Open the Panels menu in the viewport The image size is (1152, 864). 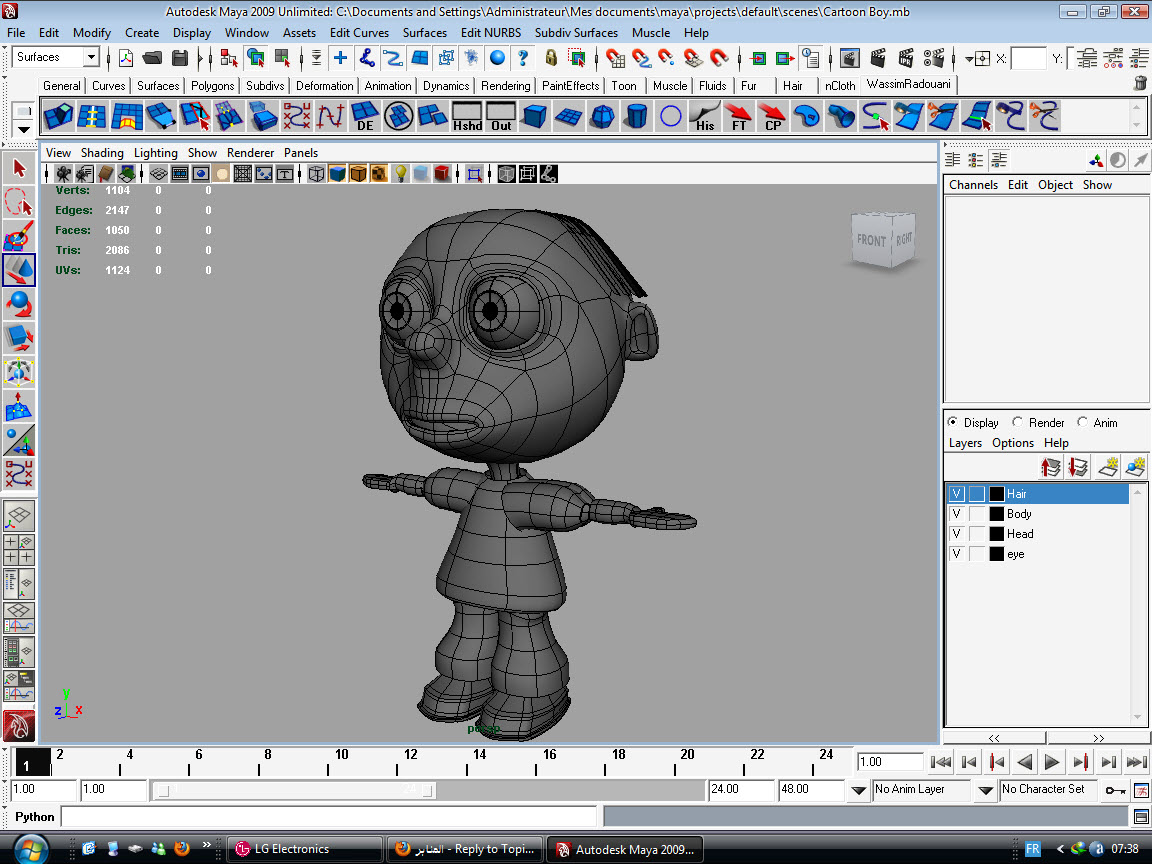click(x=300, y=153)
